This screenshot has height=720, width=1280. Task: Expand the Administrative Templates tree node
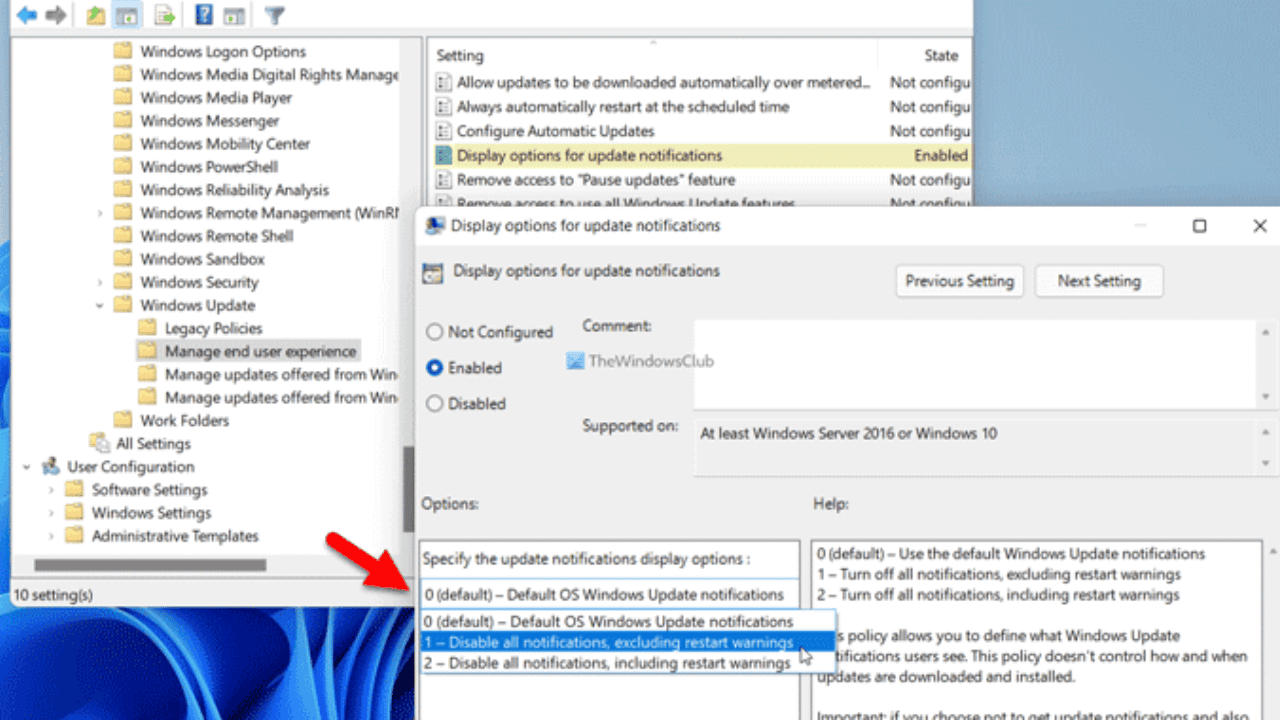click(x=51, y=536)
